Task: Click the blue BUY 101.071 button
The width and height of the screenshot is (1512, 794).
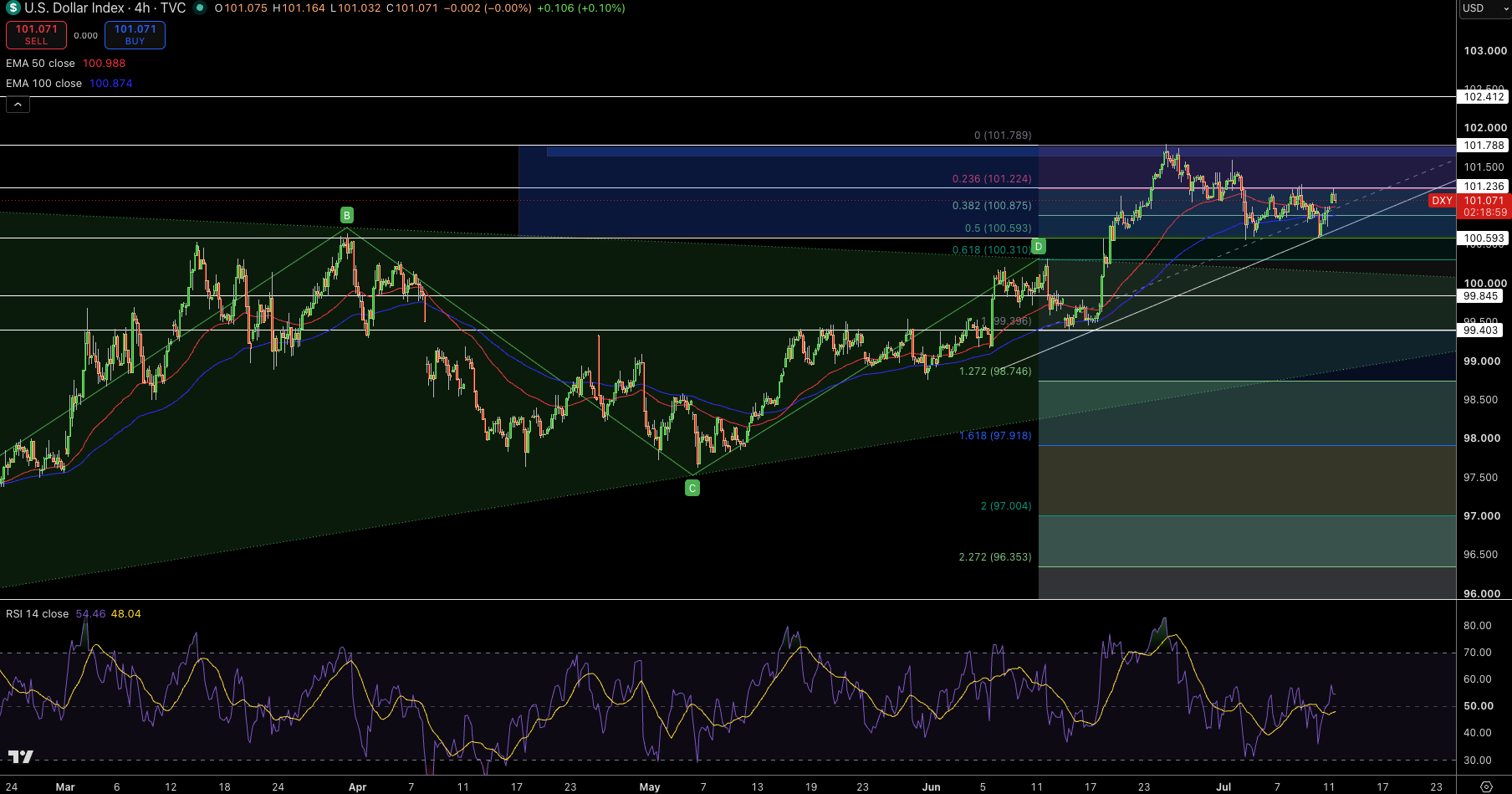Action: tap(135, 34)
